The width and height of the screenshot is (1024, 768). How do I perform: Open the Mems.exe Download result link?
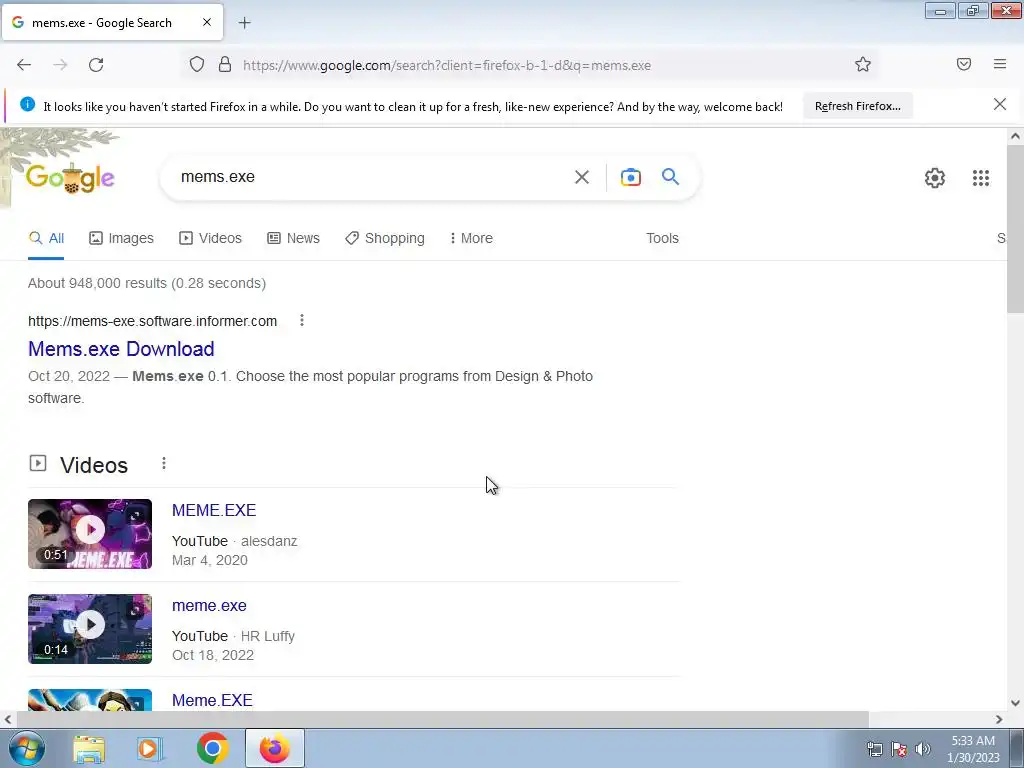click(x=121, y=349)
